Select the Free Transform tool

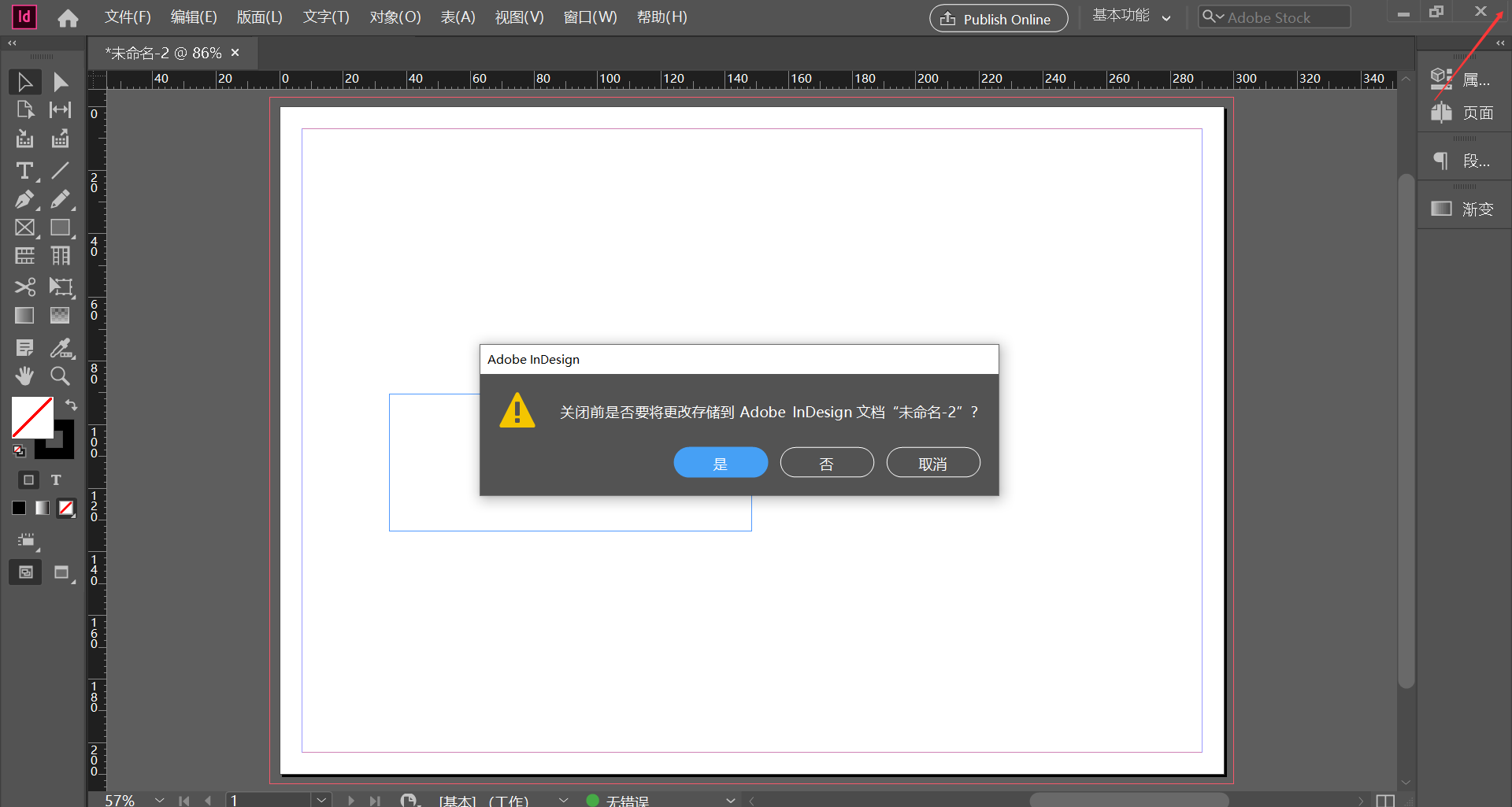tap(61, 287)
